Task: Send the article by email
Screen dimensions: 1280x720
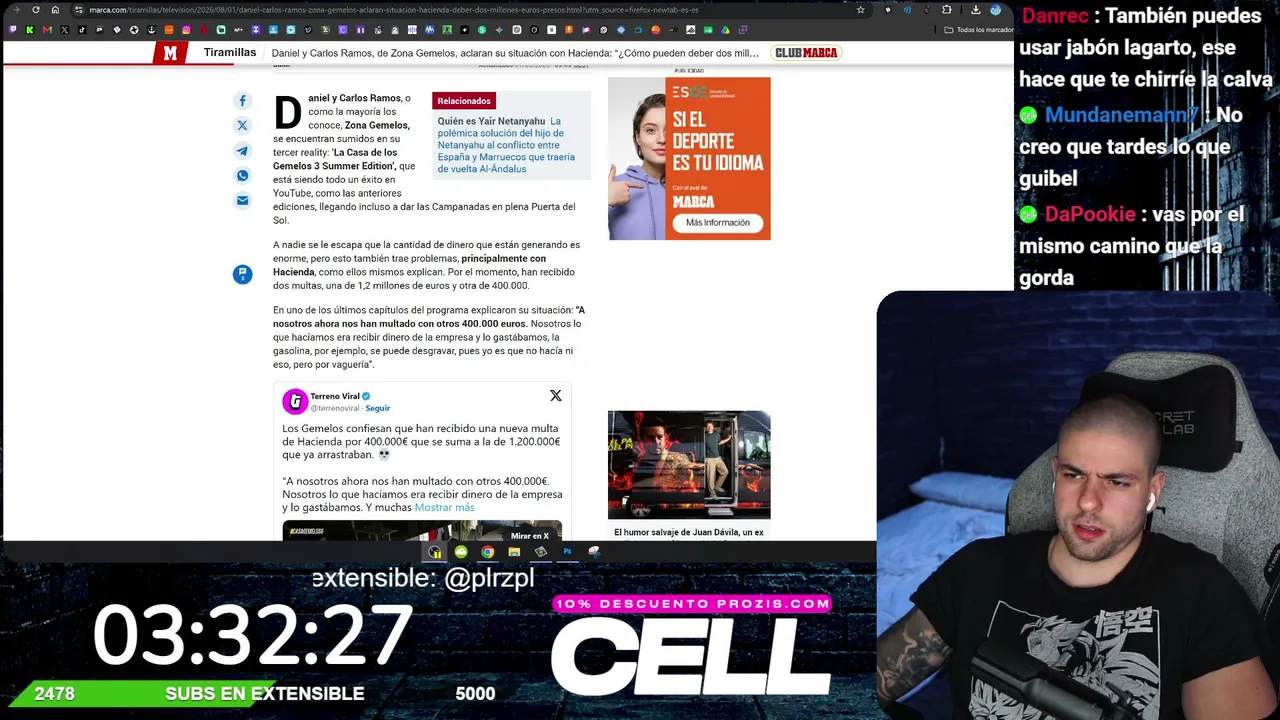Action: tap(242, 201)
